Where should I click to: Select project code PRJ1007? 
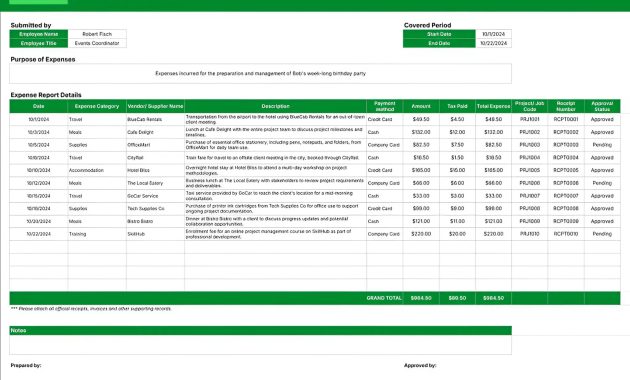pyautogui.click(x=530, y=196)
